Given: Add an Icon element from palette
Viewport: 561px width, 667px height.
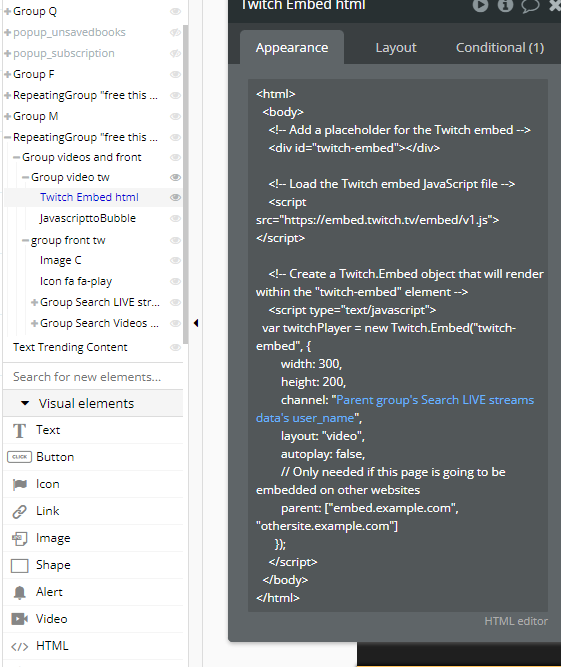Looking at the screenshot, I should (x=93, y=484).
